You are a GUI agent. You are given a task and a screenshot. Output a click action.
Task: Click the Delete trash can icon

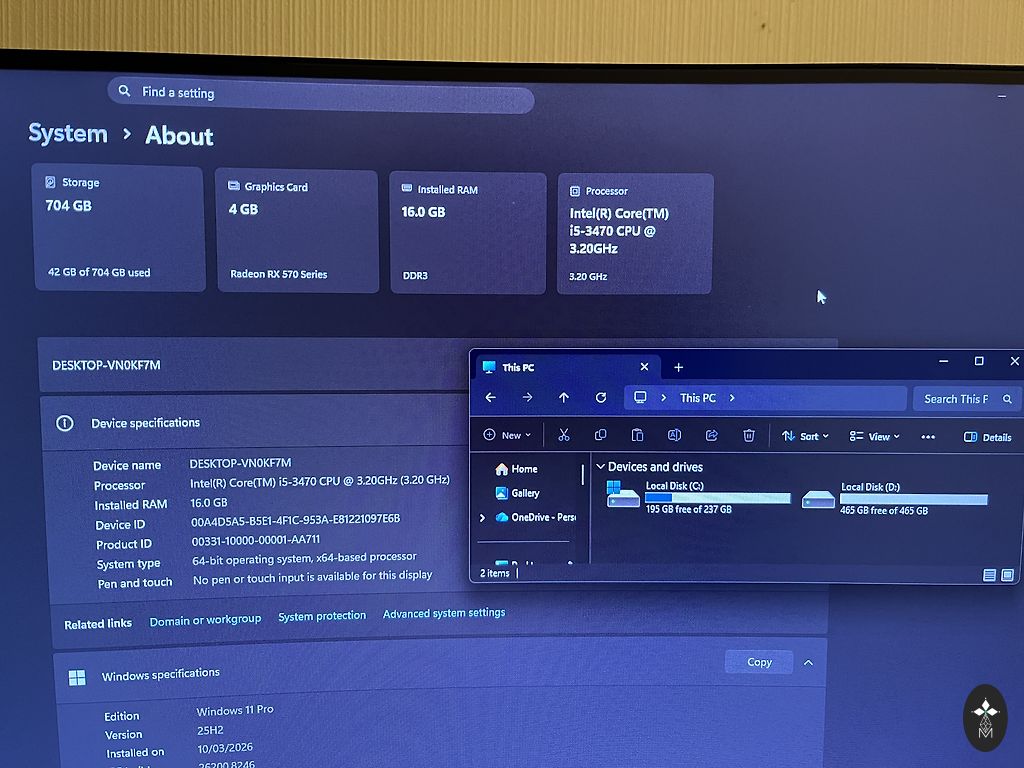(749, 436)
